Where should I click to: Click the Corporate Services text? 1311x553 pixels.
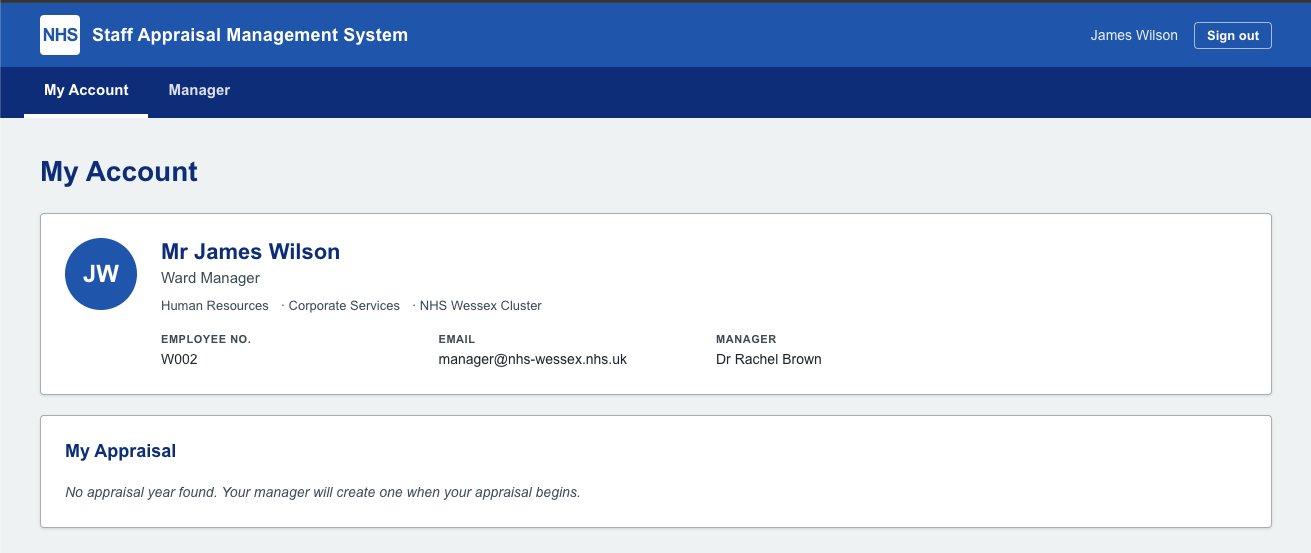point(344,306)
